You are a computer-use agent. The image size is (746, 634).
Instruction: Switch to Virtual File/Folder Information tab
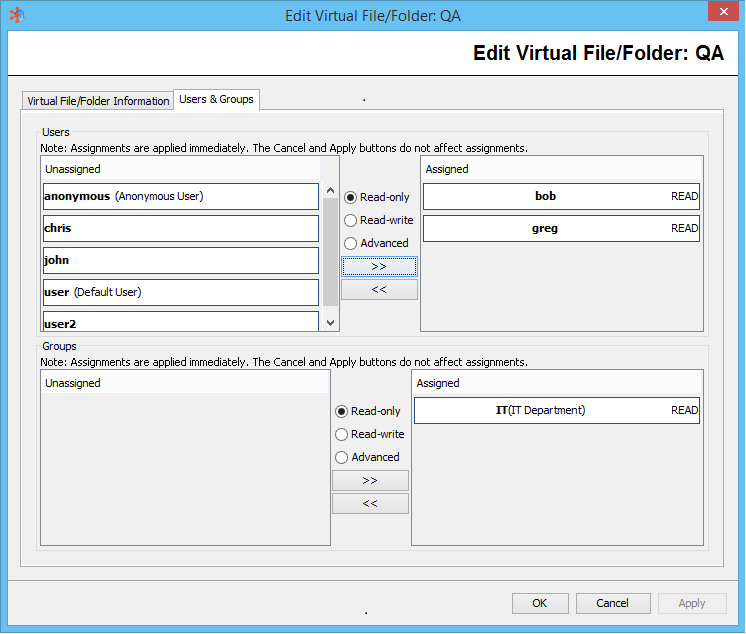tap(98, 101)
